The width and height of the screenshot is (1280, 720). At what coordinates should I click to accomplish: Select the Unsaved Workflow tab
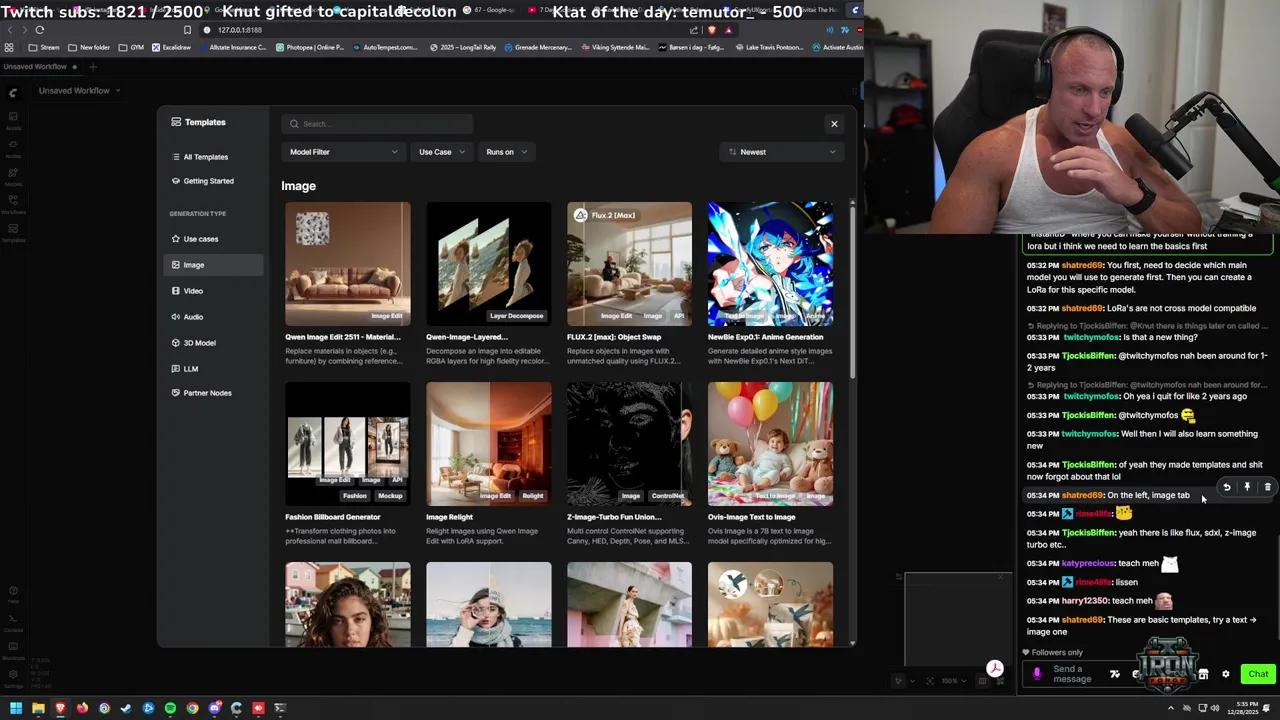coord(40,67)
